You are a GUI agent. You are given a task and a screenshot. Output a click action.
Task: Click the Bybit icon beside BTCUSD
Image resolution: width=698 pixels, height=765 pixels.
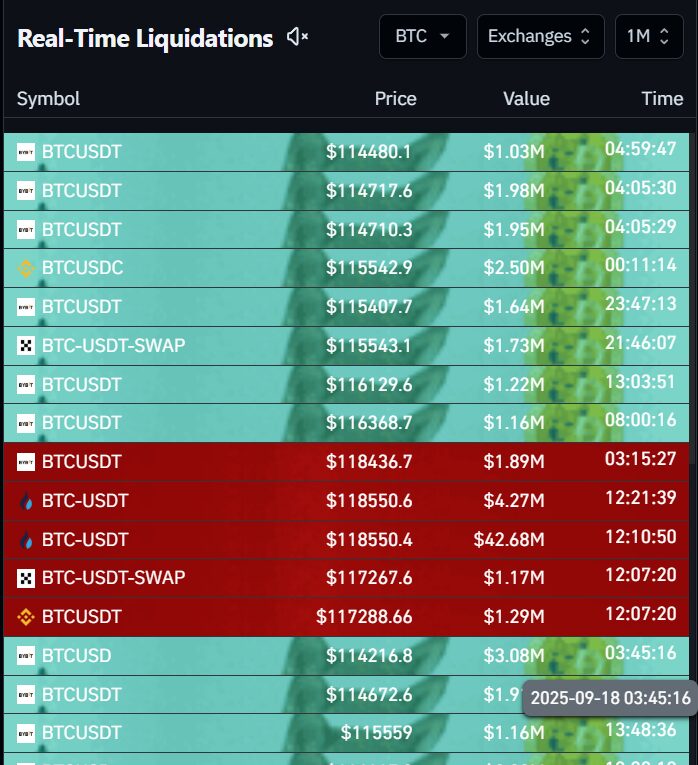click(x=26, y=656)
